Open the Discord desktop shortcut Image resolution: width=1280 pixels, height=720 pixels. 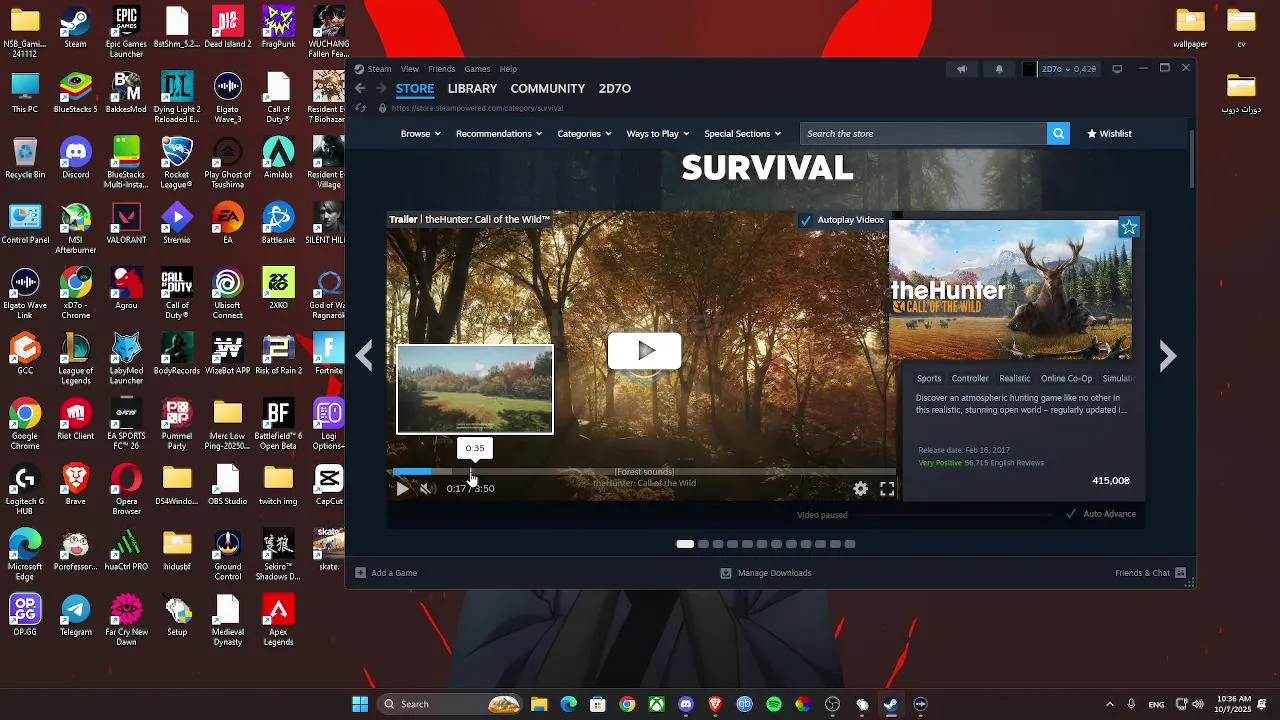click(76, 159)
